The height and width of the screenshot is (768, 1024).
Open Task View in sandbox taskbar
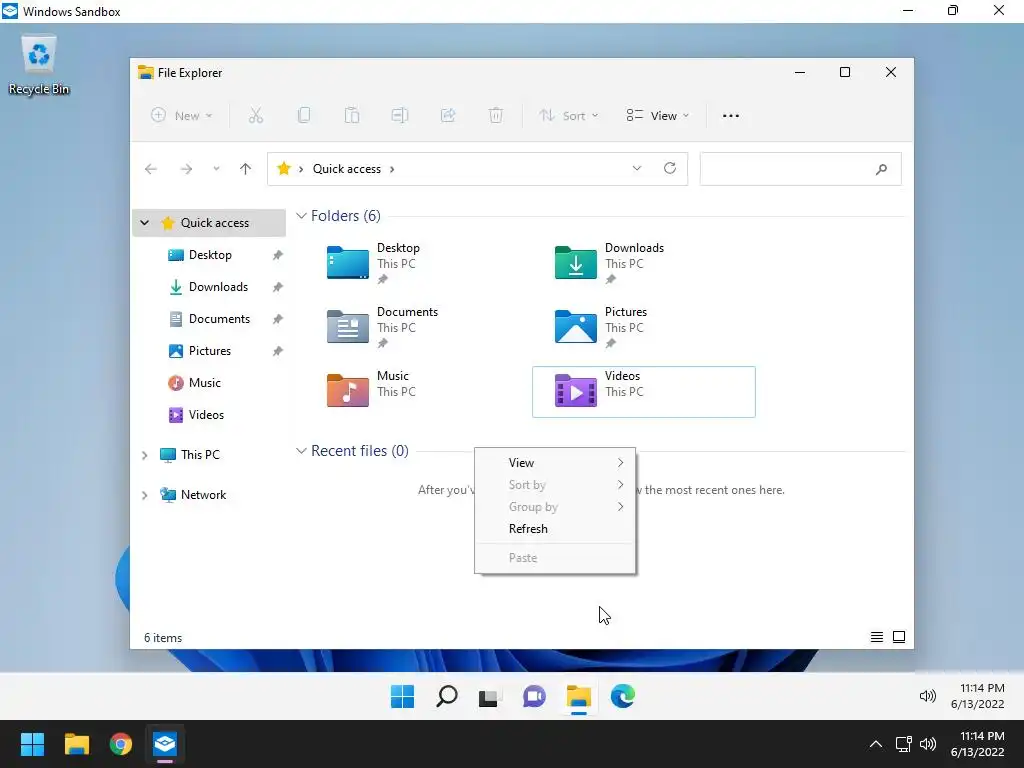point(490,697)
